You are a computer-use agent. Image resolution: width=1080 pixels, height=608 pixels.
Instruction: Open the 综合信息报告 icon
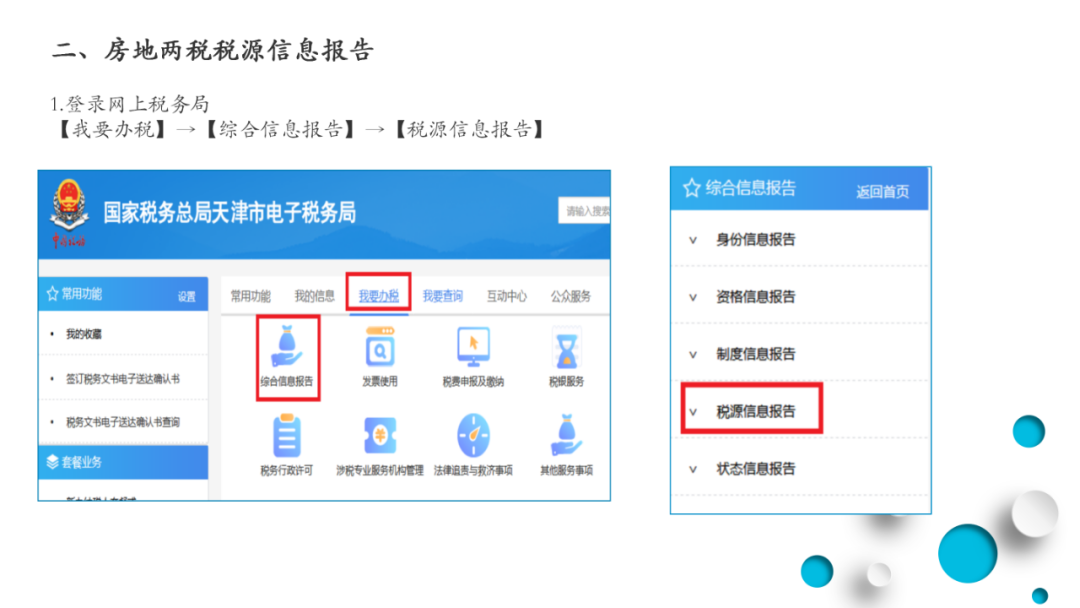pos(287,347)
